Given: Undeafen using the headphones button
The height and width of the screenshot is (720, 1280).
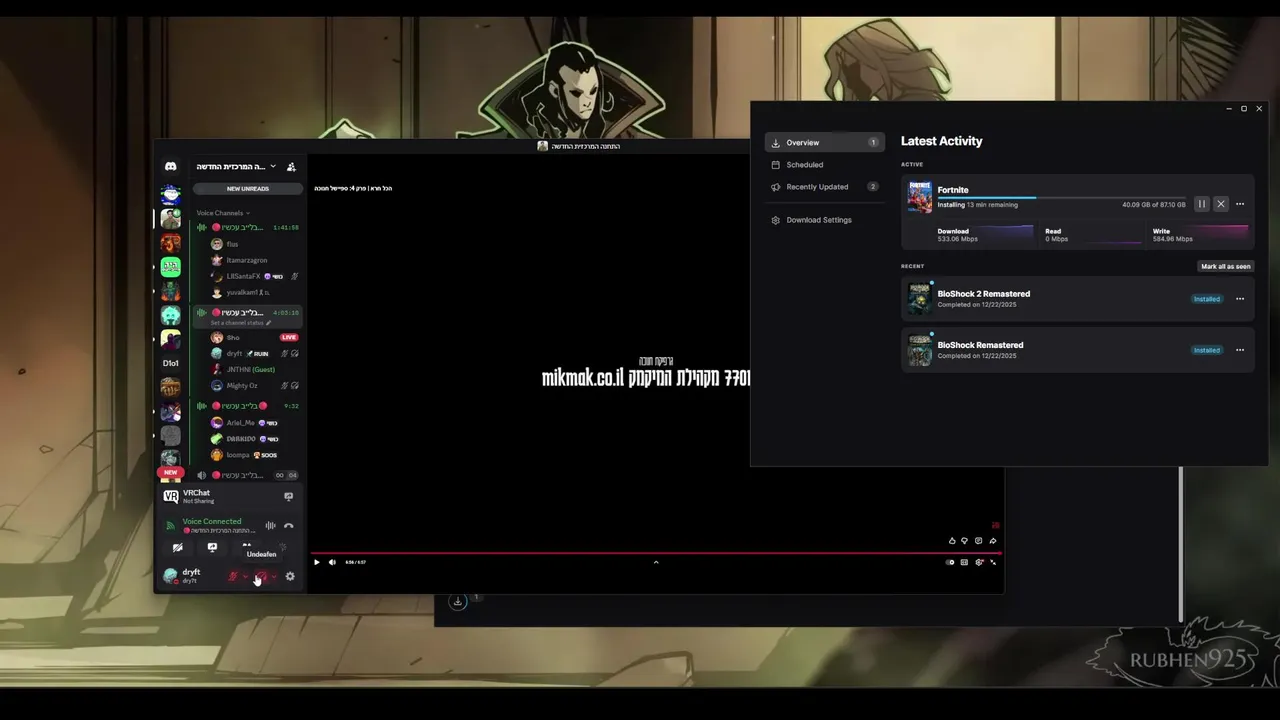Looking at the screenshot, I should (x=261, y=576).
